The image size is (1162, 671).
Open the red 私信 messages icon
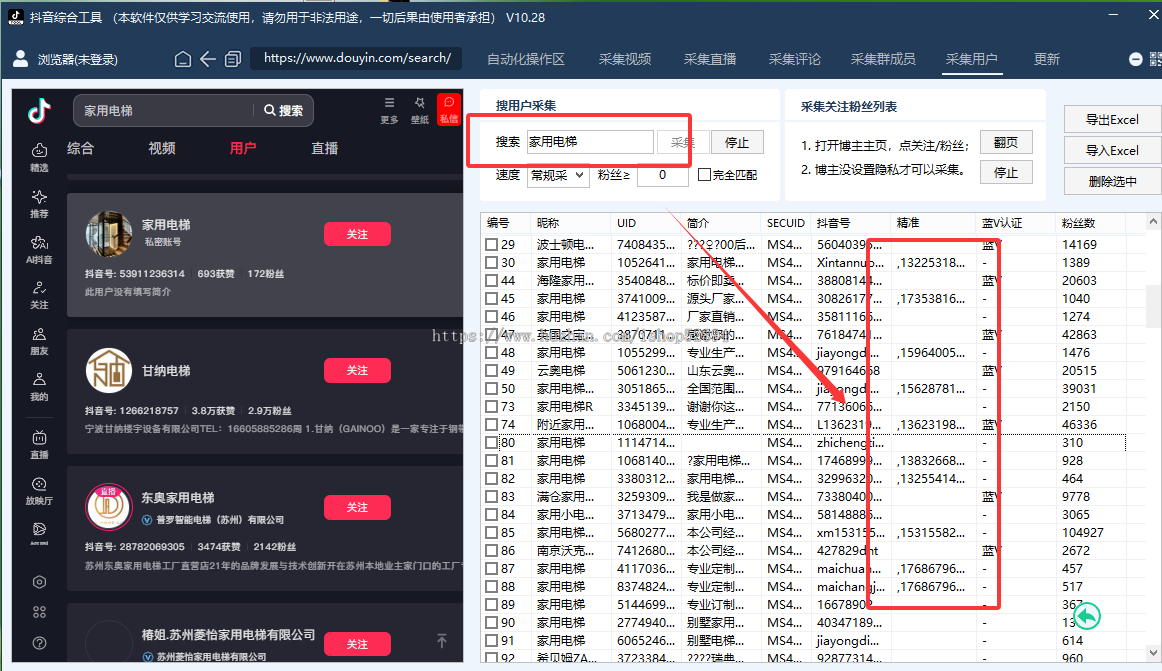[x=448, y=110]
